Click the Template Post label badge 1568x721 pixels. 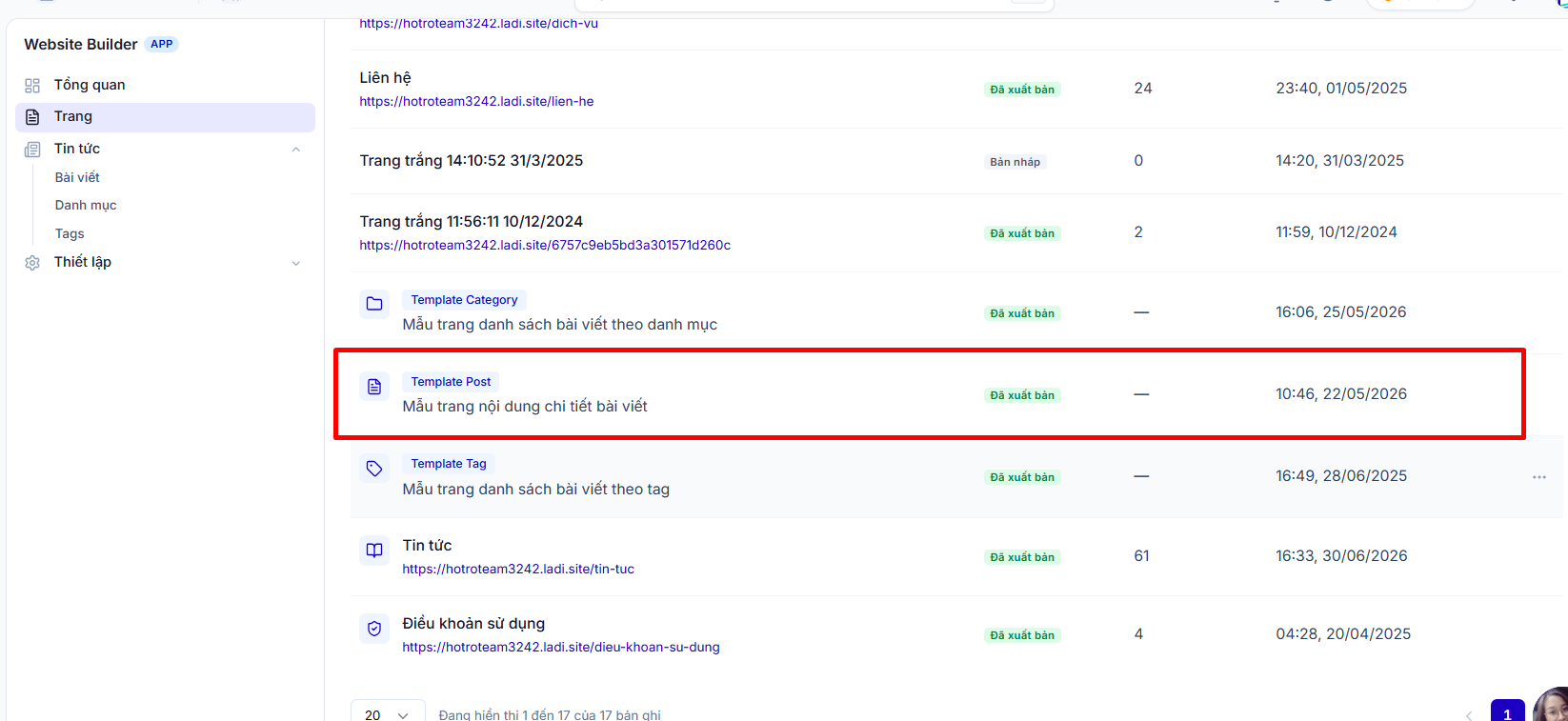coord(451,382)
